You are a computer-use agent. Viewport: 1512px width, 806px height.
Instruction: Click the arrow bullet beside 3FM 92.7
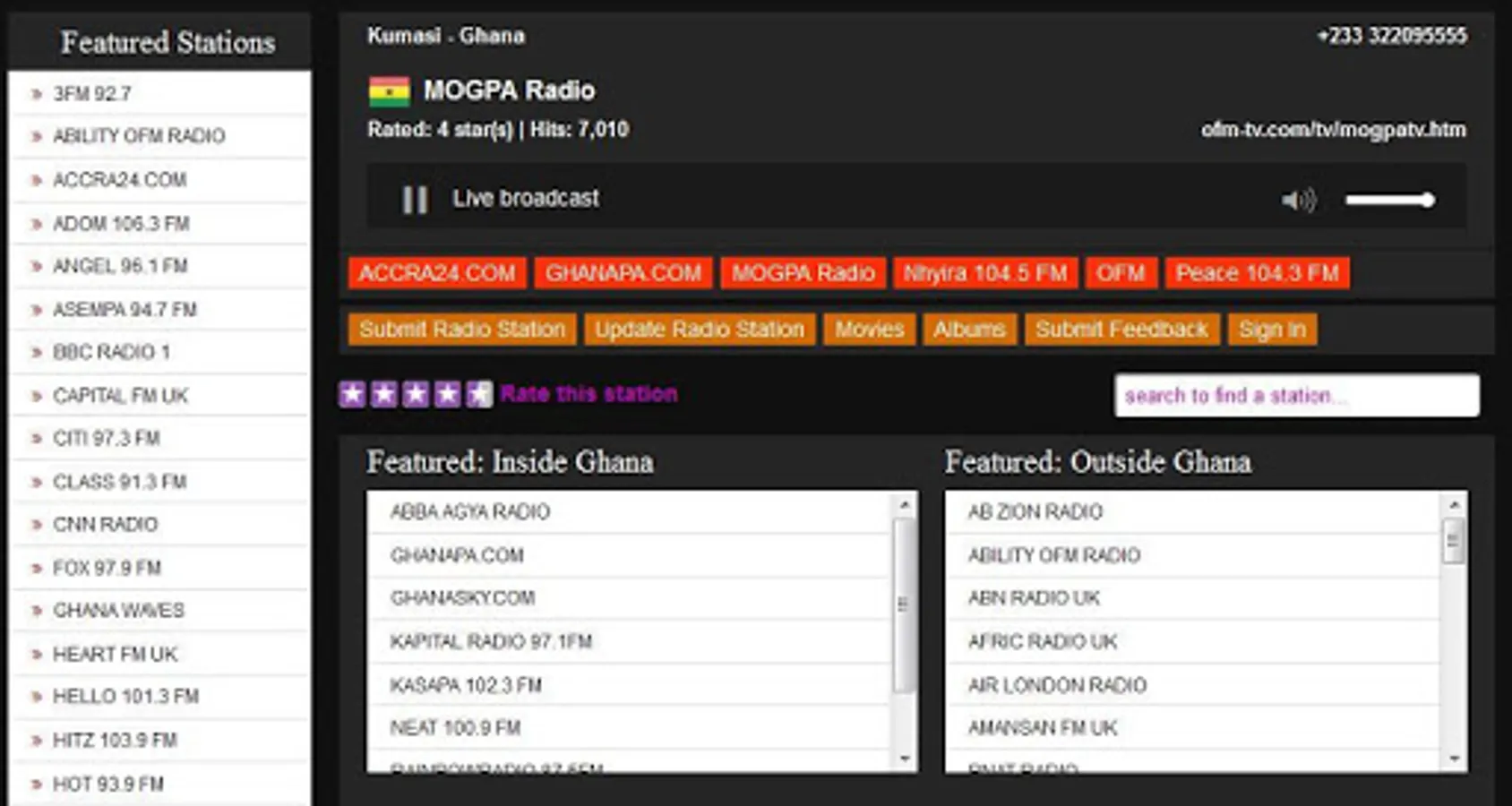tap(37, 94)
